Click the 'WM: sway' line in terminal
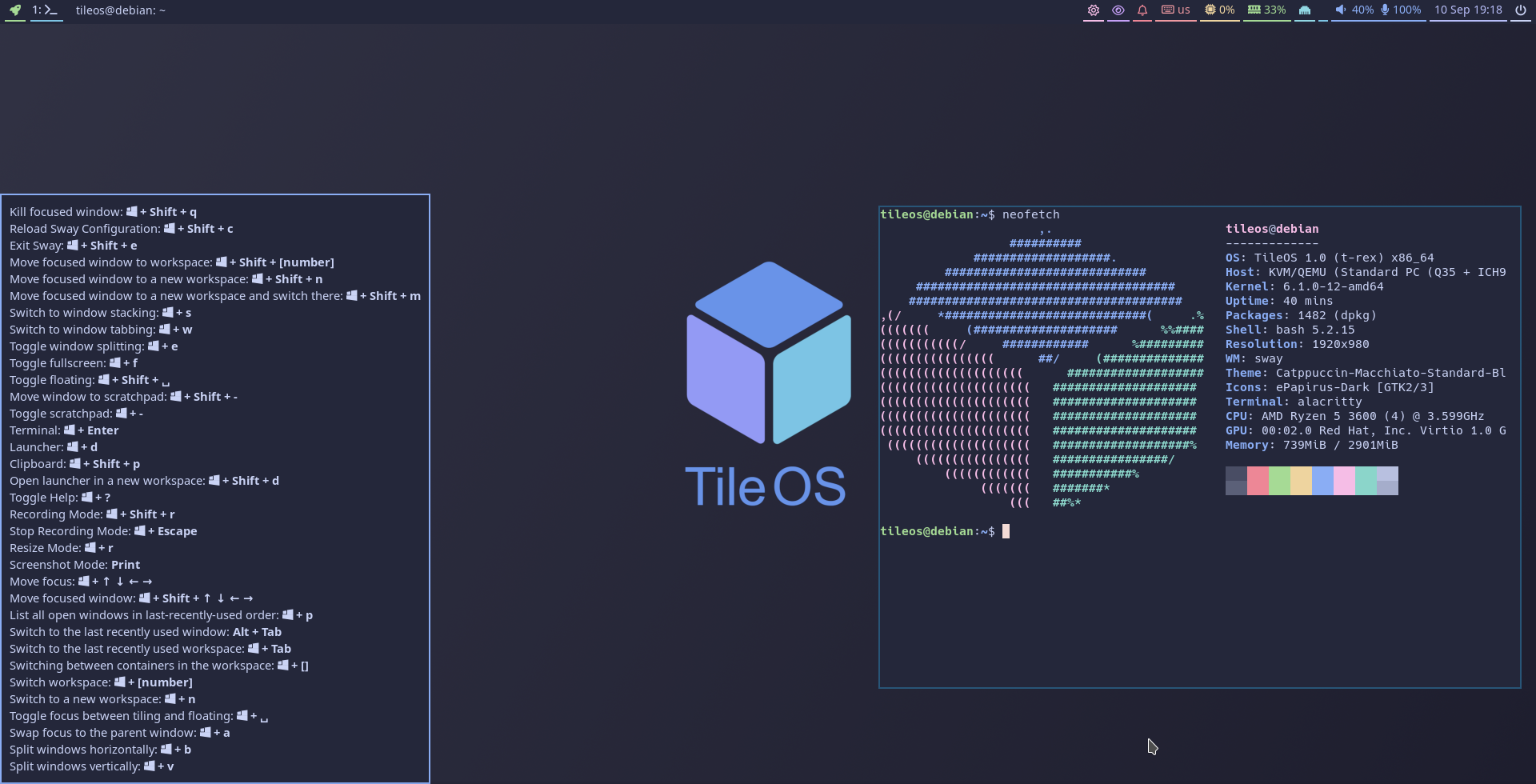 1254,358
